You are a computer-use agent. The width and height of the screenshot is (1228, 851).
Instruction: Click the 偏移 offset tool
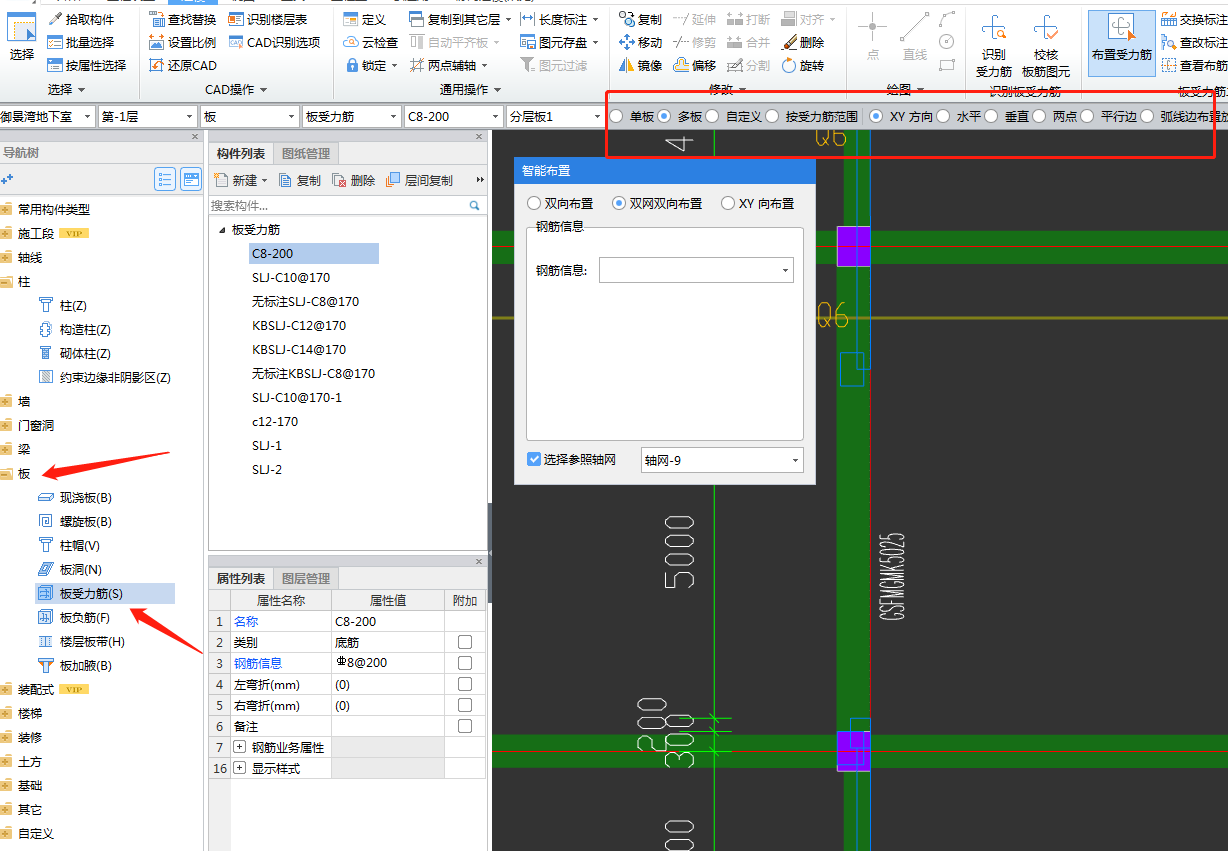[x=694, y=65]
